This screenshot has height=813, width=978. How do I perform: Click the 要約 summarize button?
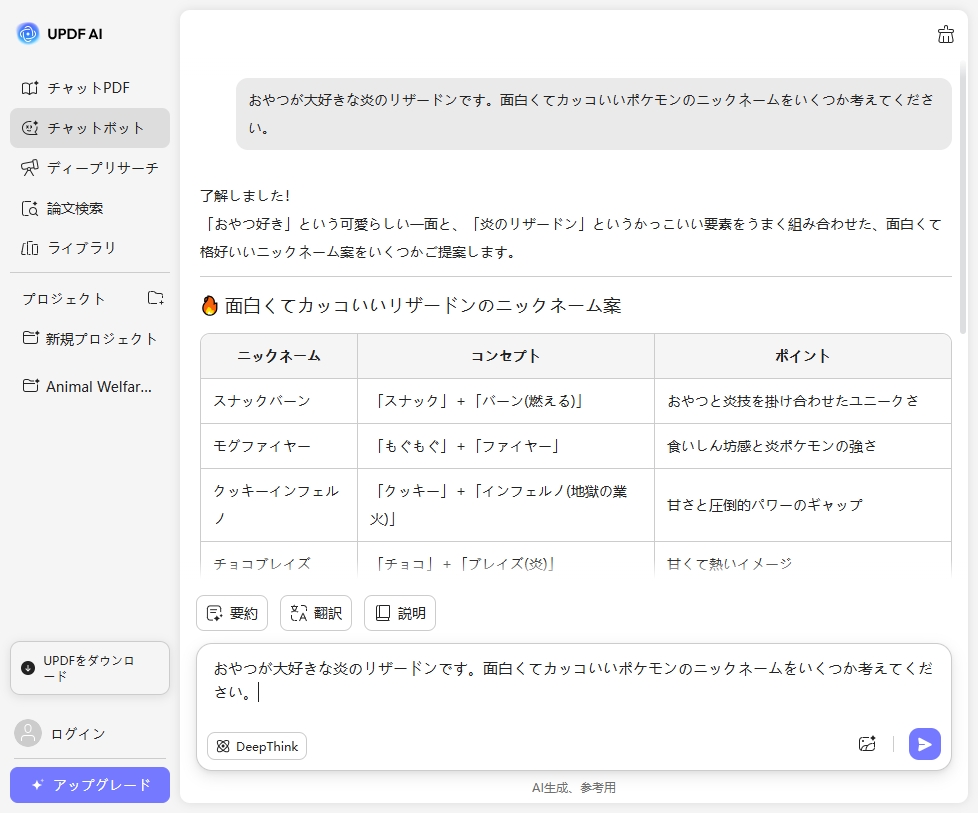coord(232,613)
